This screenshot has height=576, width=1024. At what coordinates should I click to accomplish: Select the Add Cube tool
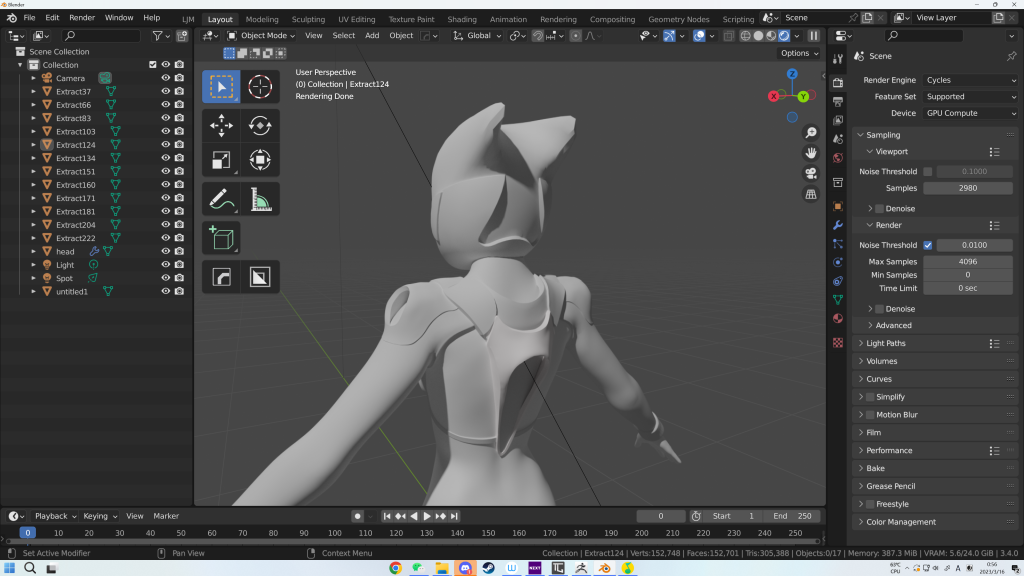click(221, 238)
